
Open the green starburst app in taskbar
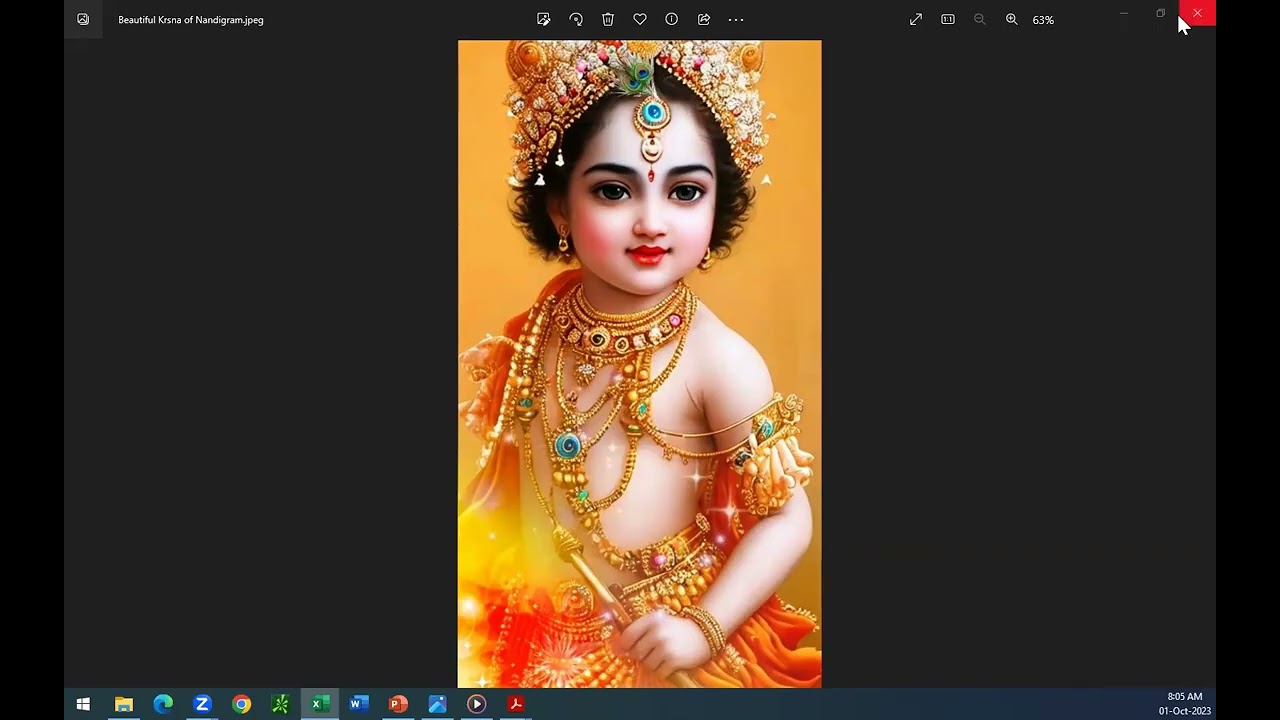pos(281,704)
